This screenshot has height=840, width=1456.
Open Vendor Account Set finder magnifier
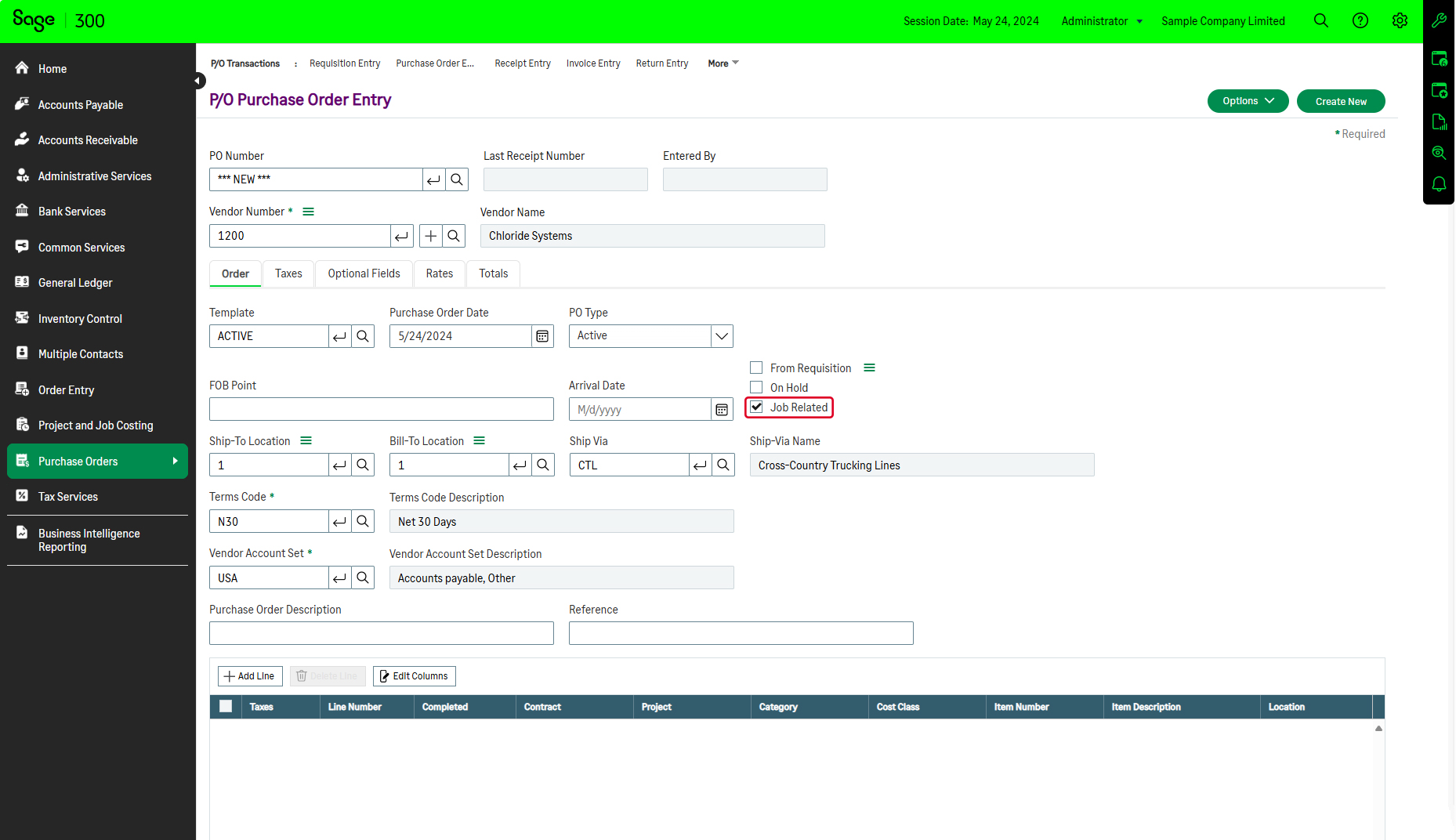point(363,577)
